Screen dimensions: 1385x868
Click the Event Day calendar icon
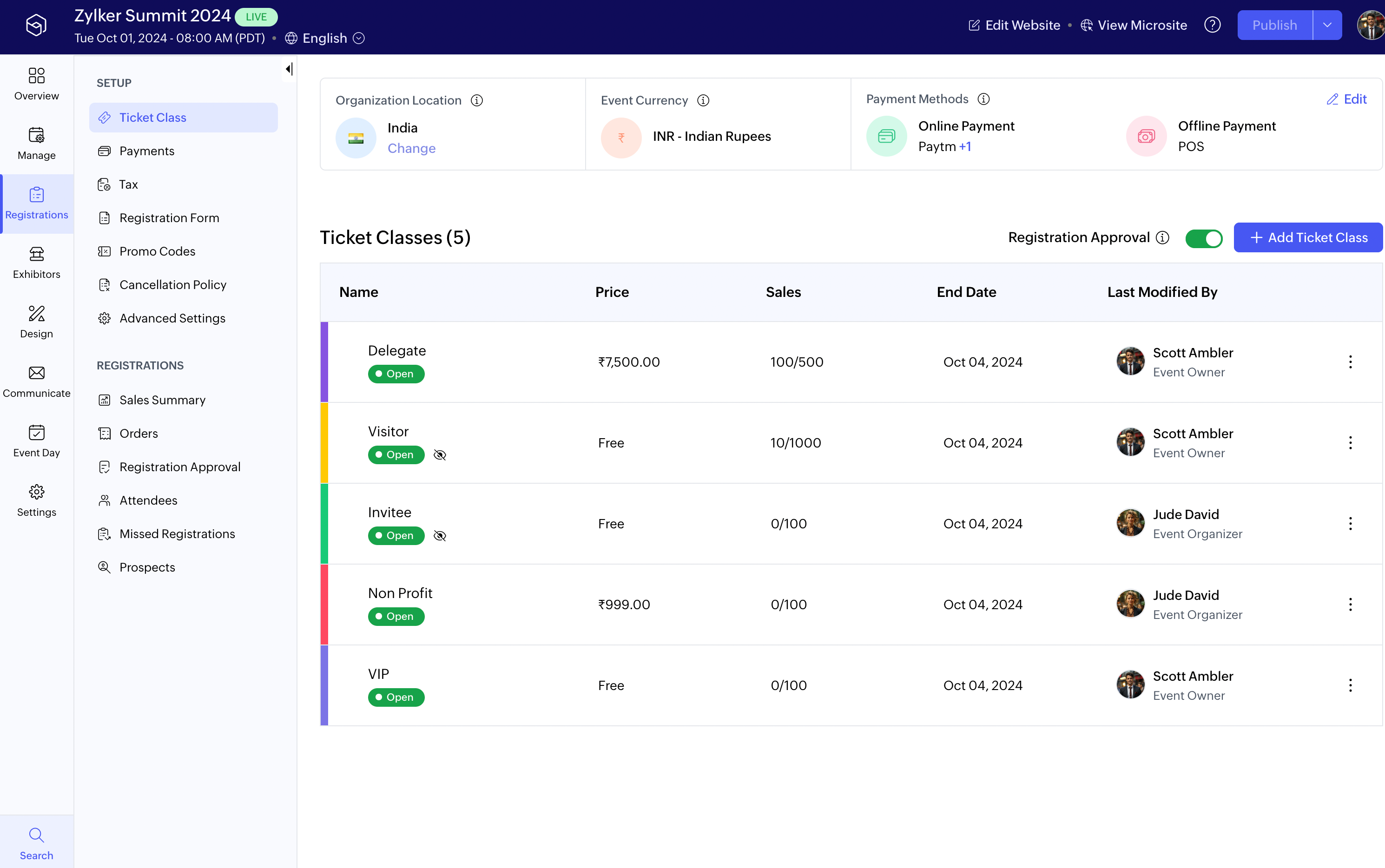pyautogui.click(x=36, y=432)
